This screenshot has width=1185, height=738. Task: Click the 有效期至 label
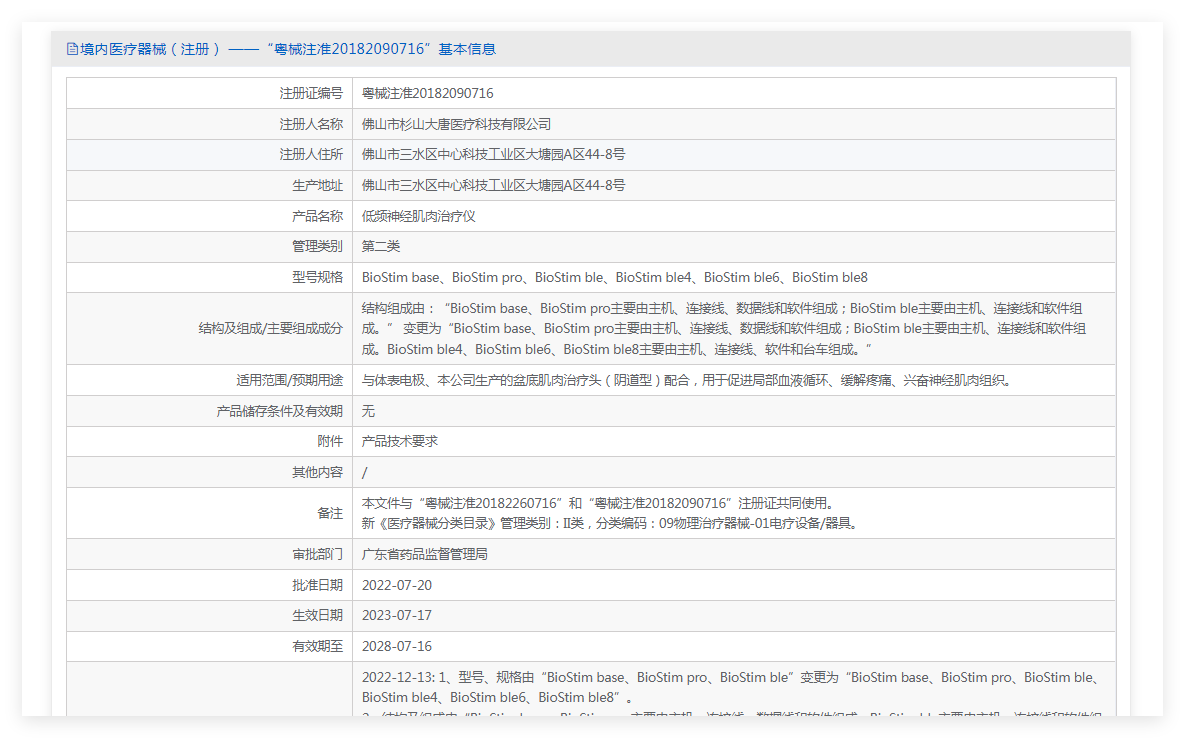click(x=317, y=647)
